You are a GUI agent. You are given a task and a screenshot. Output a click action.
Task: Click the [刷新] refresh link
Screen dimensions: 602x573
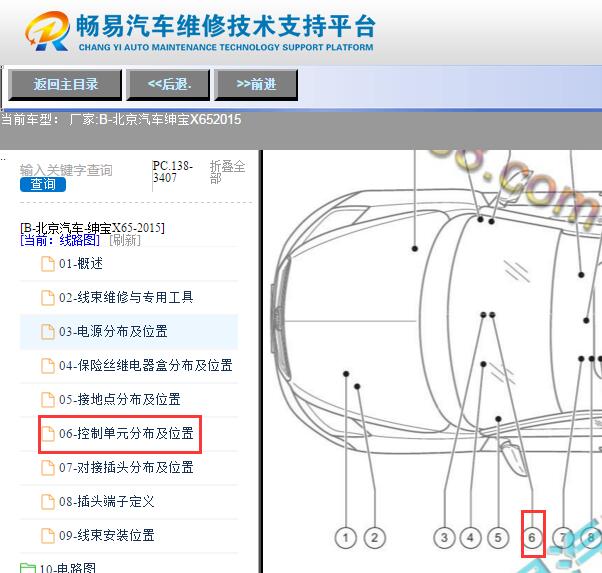pos(125,240)
